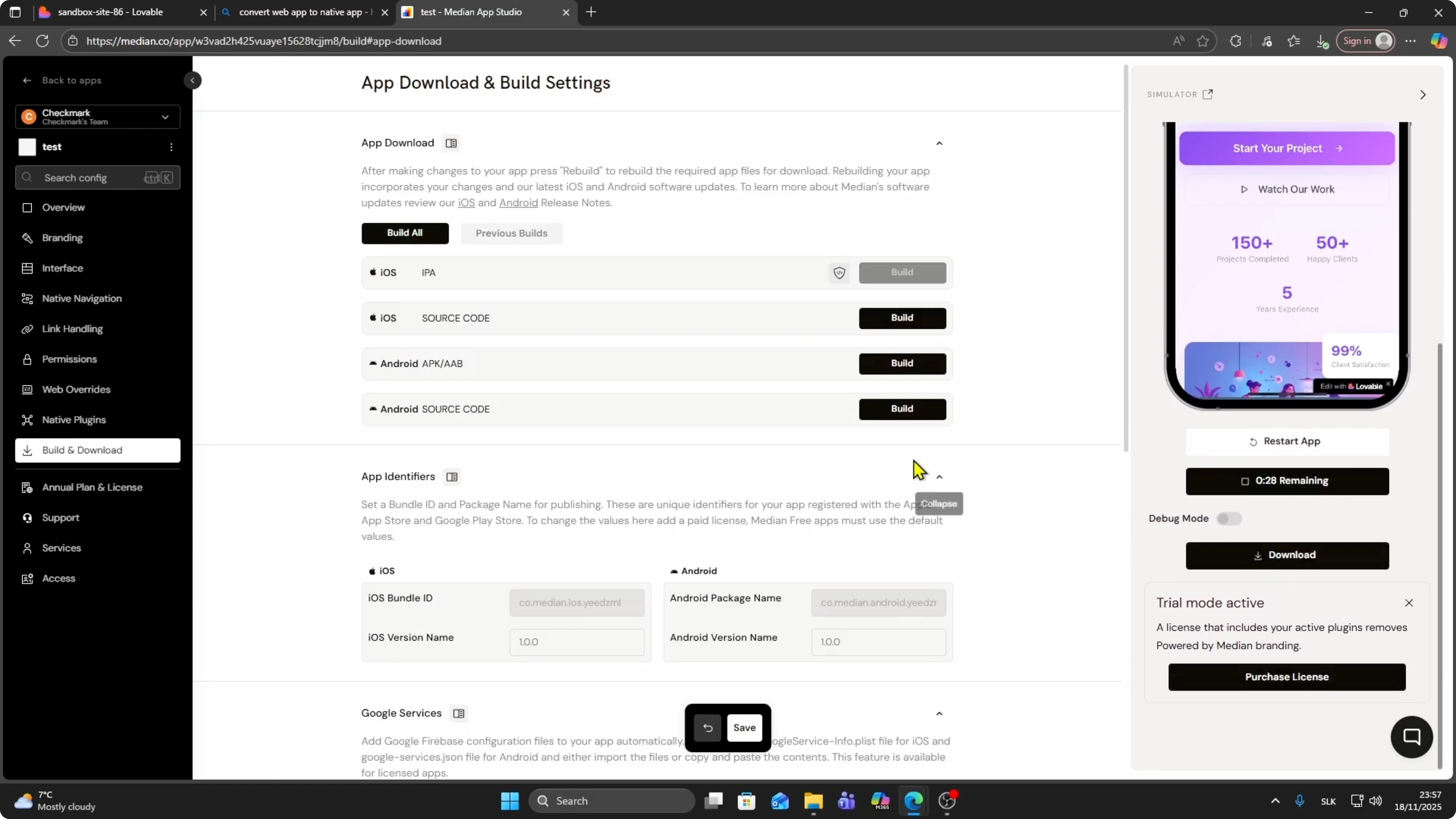Open the Overview section
The height and width of the screenshot is (819, 1456).
point(98,207)
